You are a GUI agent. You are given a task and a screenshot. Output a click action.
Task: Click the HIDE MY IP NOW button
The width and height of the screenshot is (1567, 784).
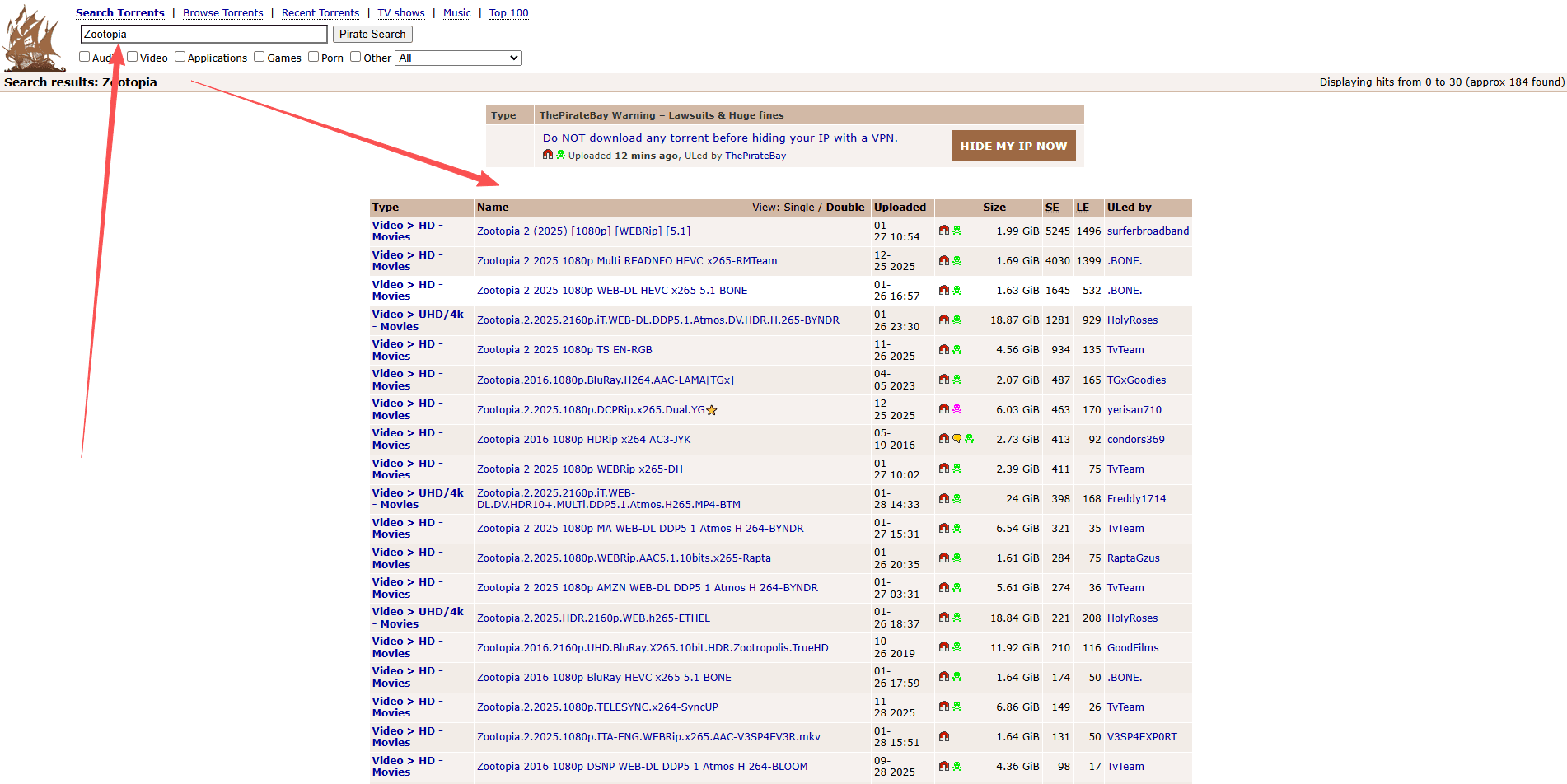coord(1013,146)
